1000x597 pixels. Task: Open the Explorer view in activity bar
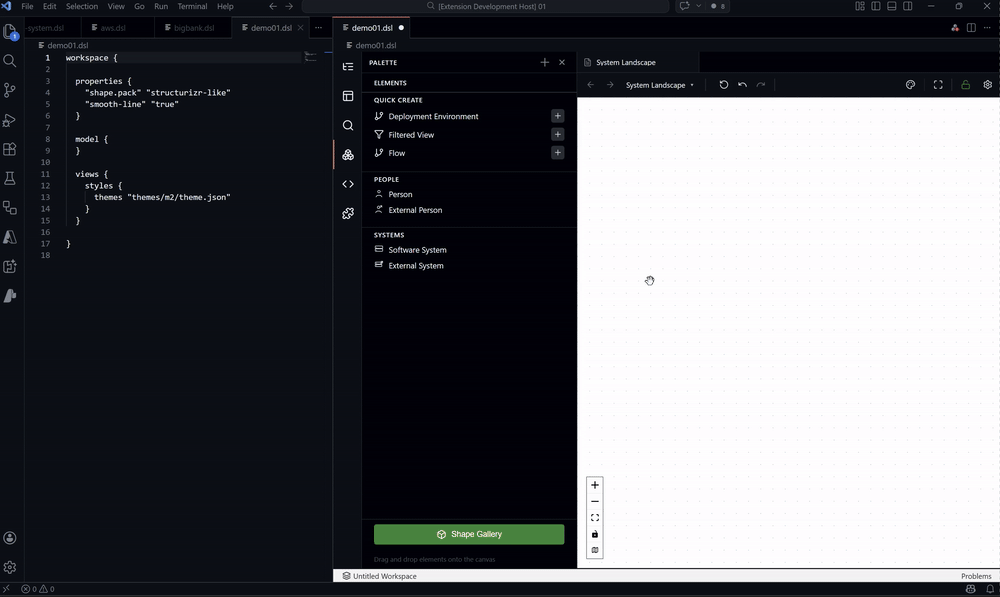point(10,31)
